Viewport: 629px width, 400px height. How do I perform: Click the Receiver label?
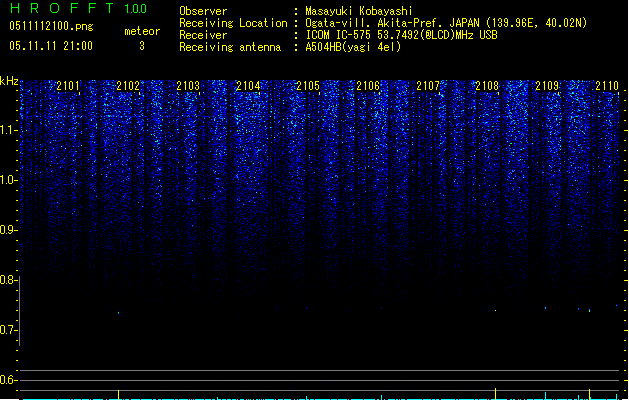click(203, 35)
